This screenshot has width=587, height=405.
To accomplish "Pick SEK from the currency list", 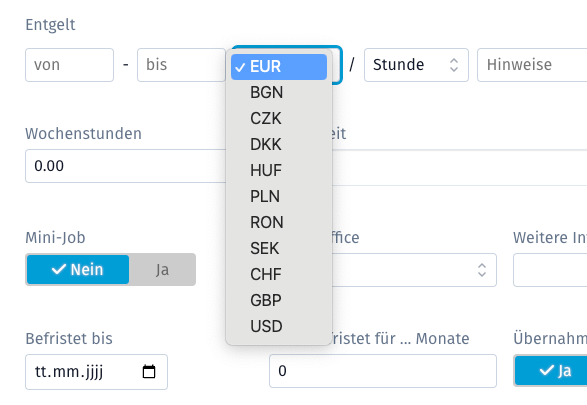I will tap(279, 248).
